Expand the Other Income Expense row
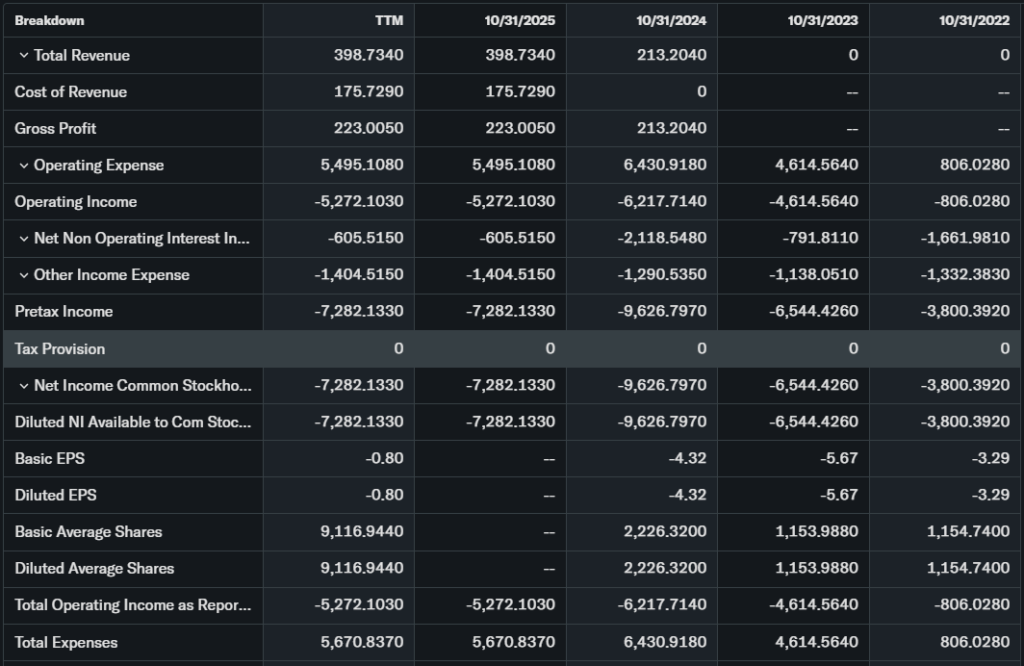1024x666 pixels. pos(24,276)
